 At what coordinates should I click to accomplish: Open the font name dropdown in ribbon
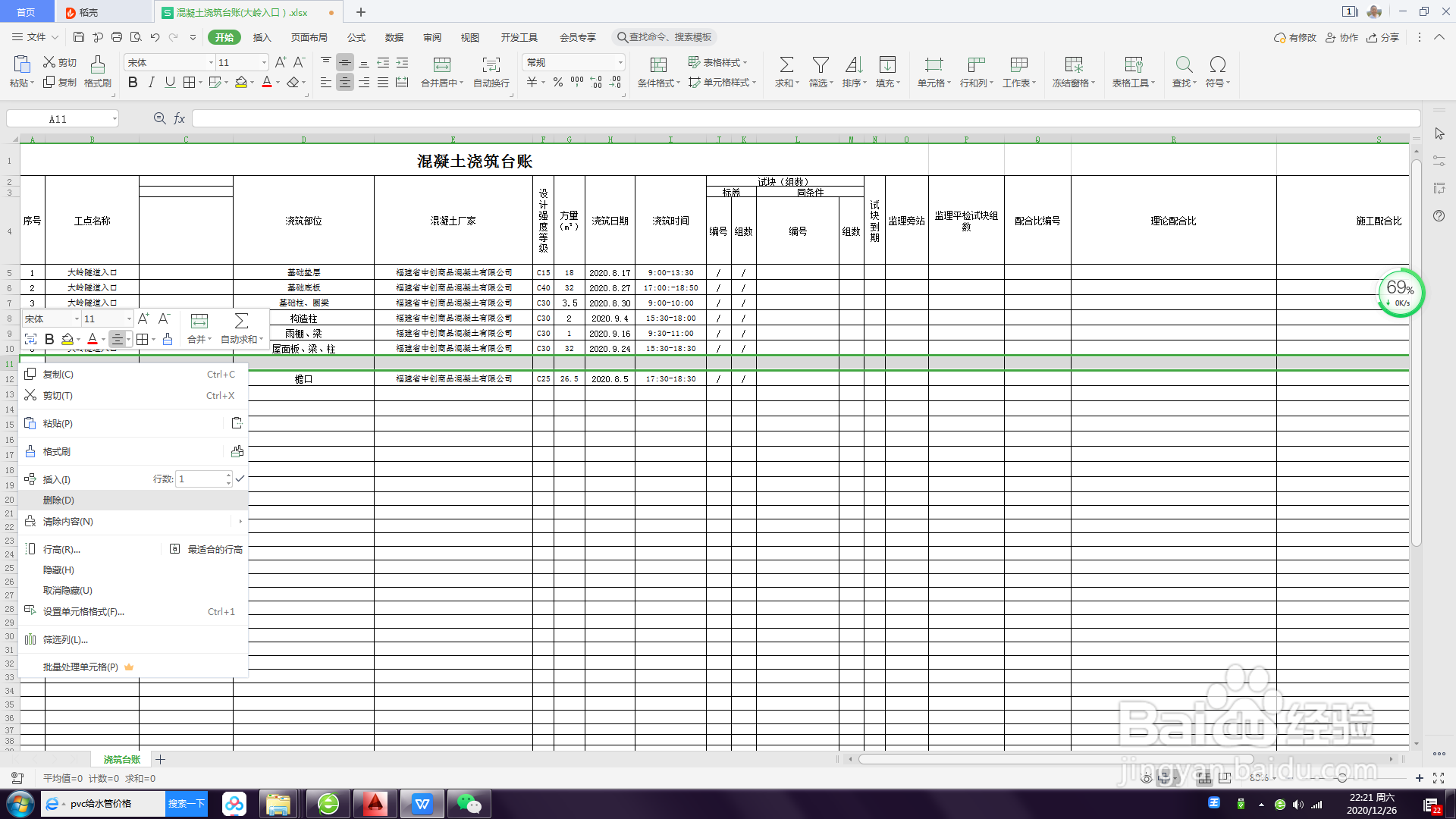pyautogui.click(x=211, y=63)
